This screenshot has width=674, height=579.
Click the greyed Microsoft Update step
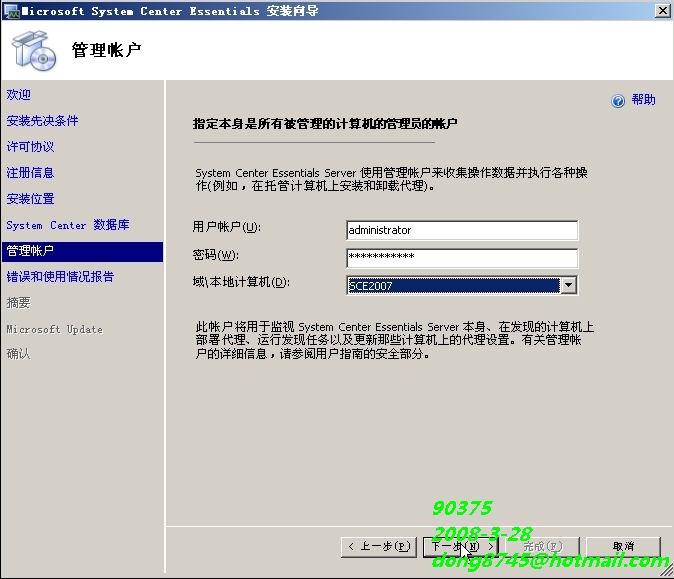coord(55,329)
